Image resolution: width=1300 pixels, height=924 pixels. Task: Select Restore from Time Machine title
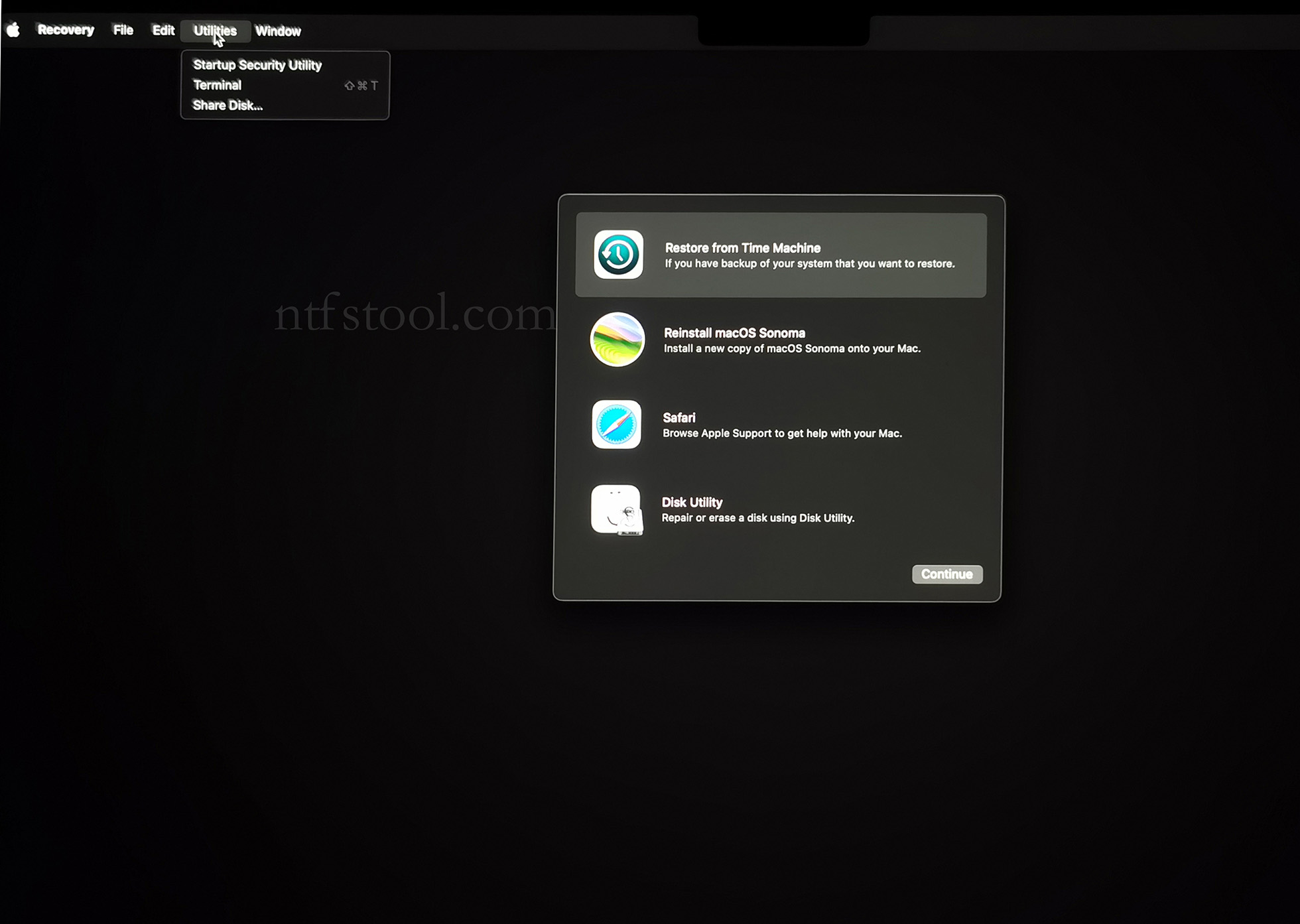coord(742,248)
